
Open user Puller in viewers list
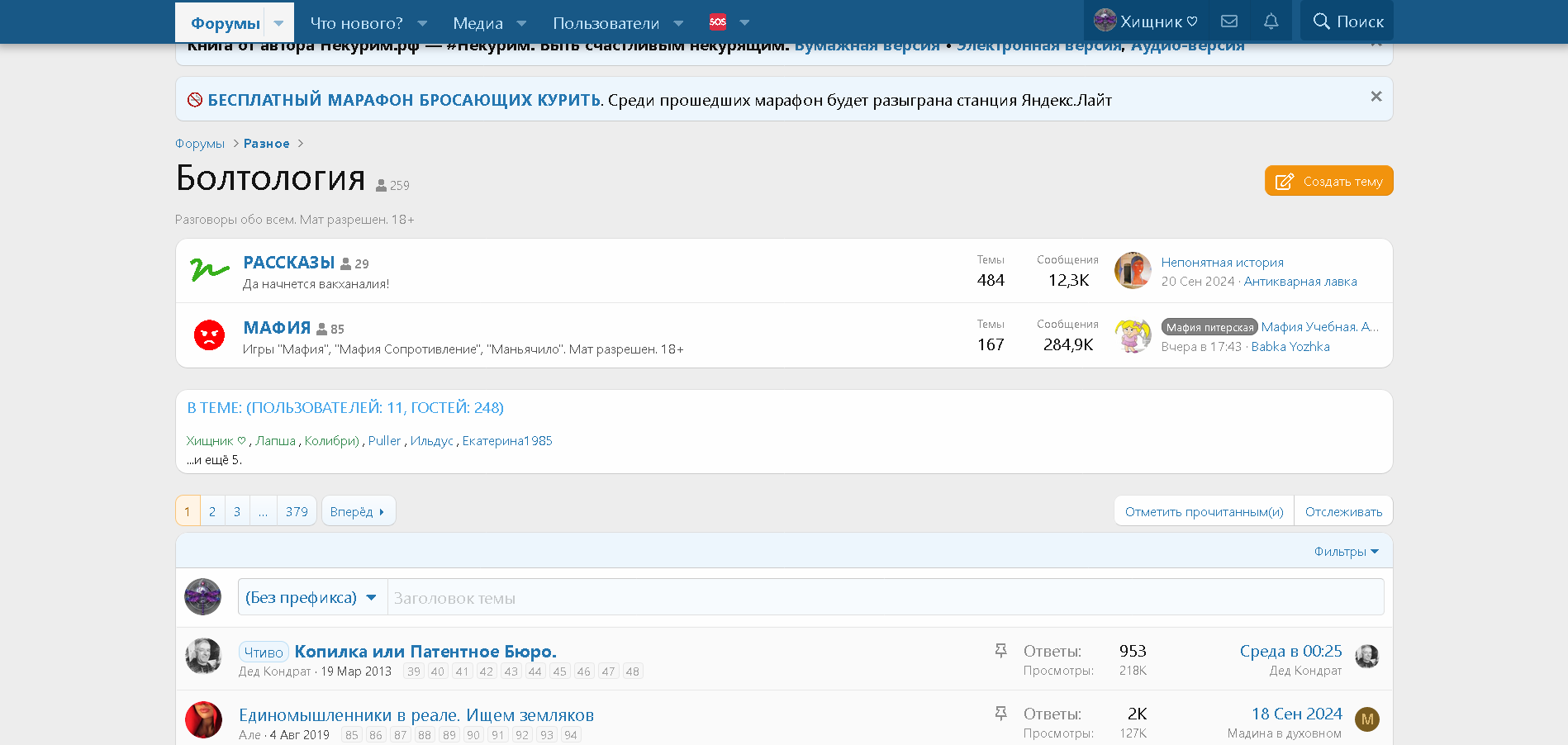click(x=384, y=441)
